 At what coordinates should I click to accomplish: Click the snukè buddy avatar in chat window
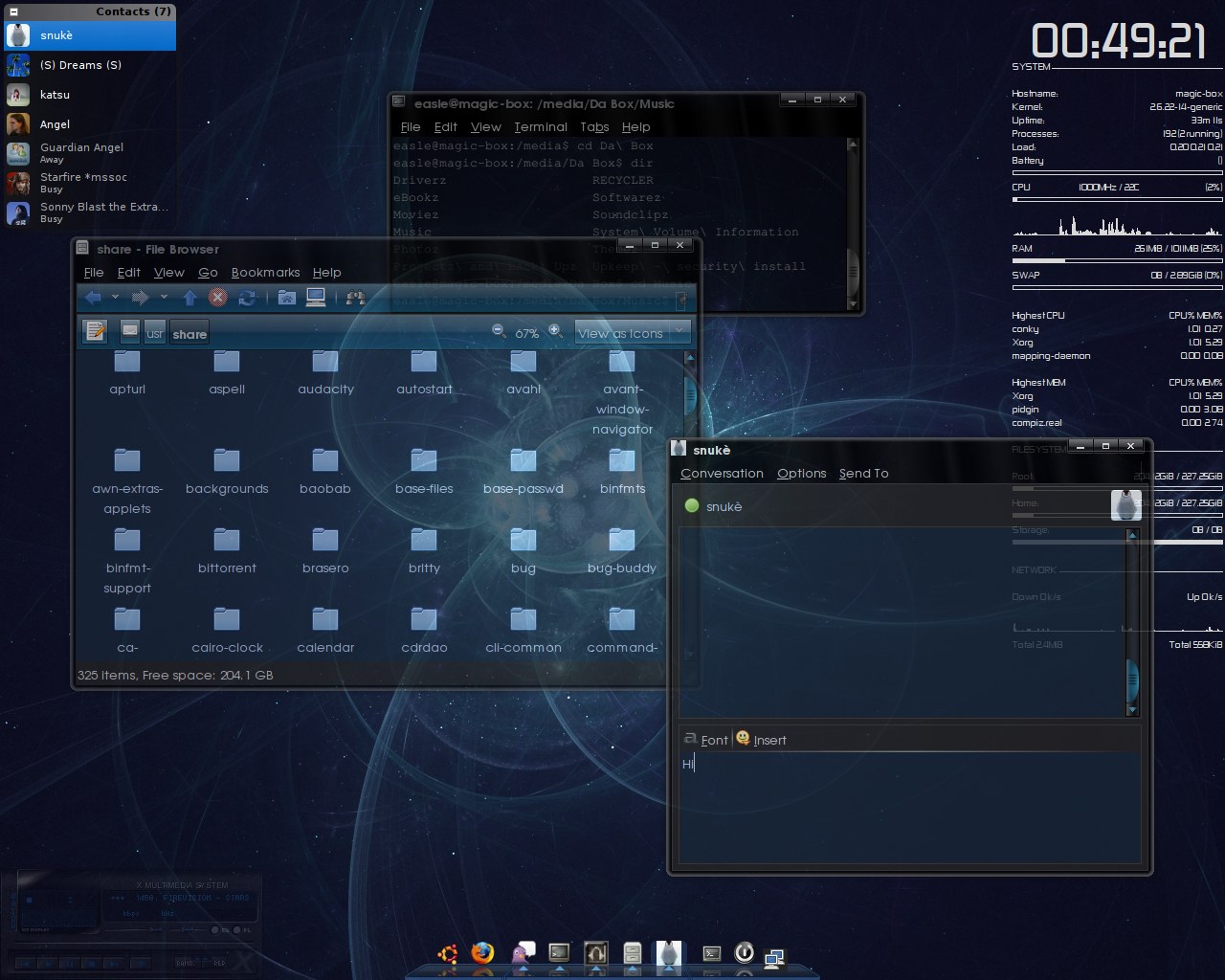[x=1125, y=504]
